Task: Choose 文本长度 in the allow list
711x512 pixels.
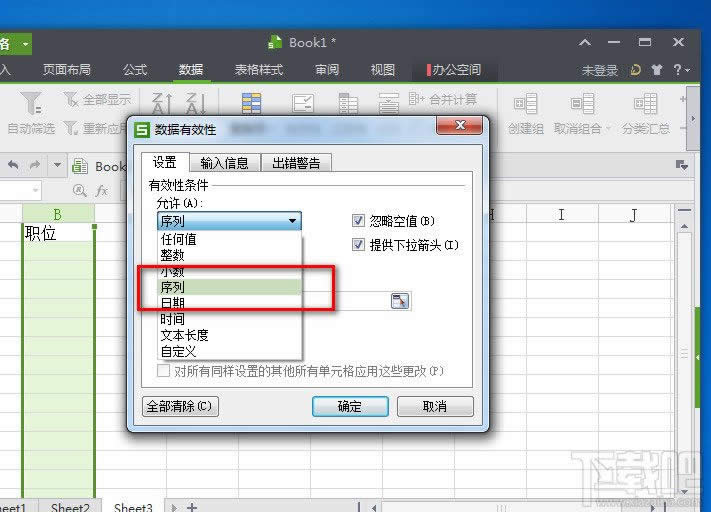Action: (x=229, y=335)
